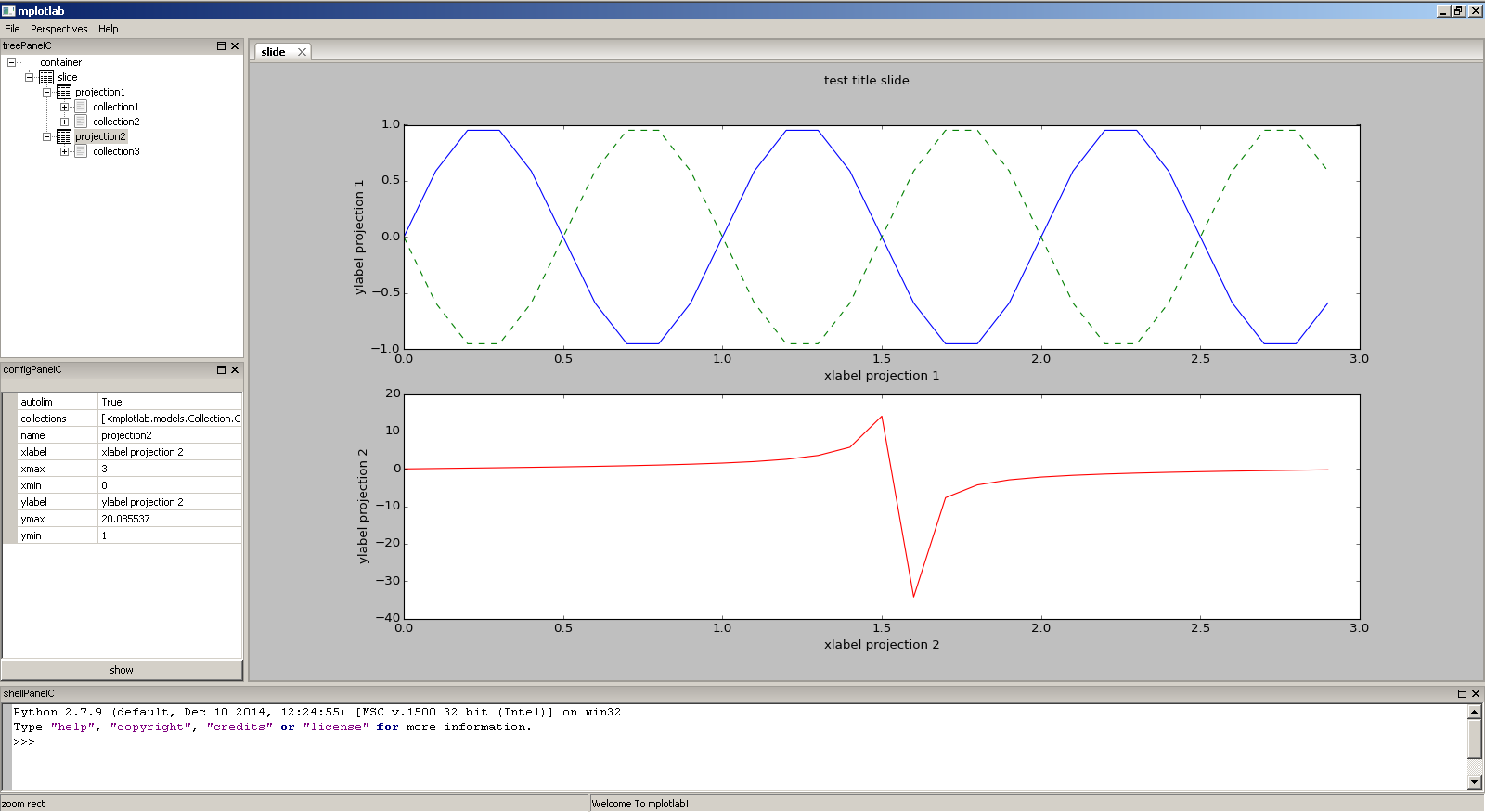Screen dimensions: 1485x812
Task: Maximize the treePanelC panel
Action: pos(222,45)
